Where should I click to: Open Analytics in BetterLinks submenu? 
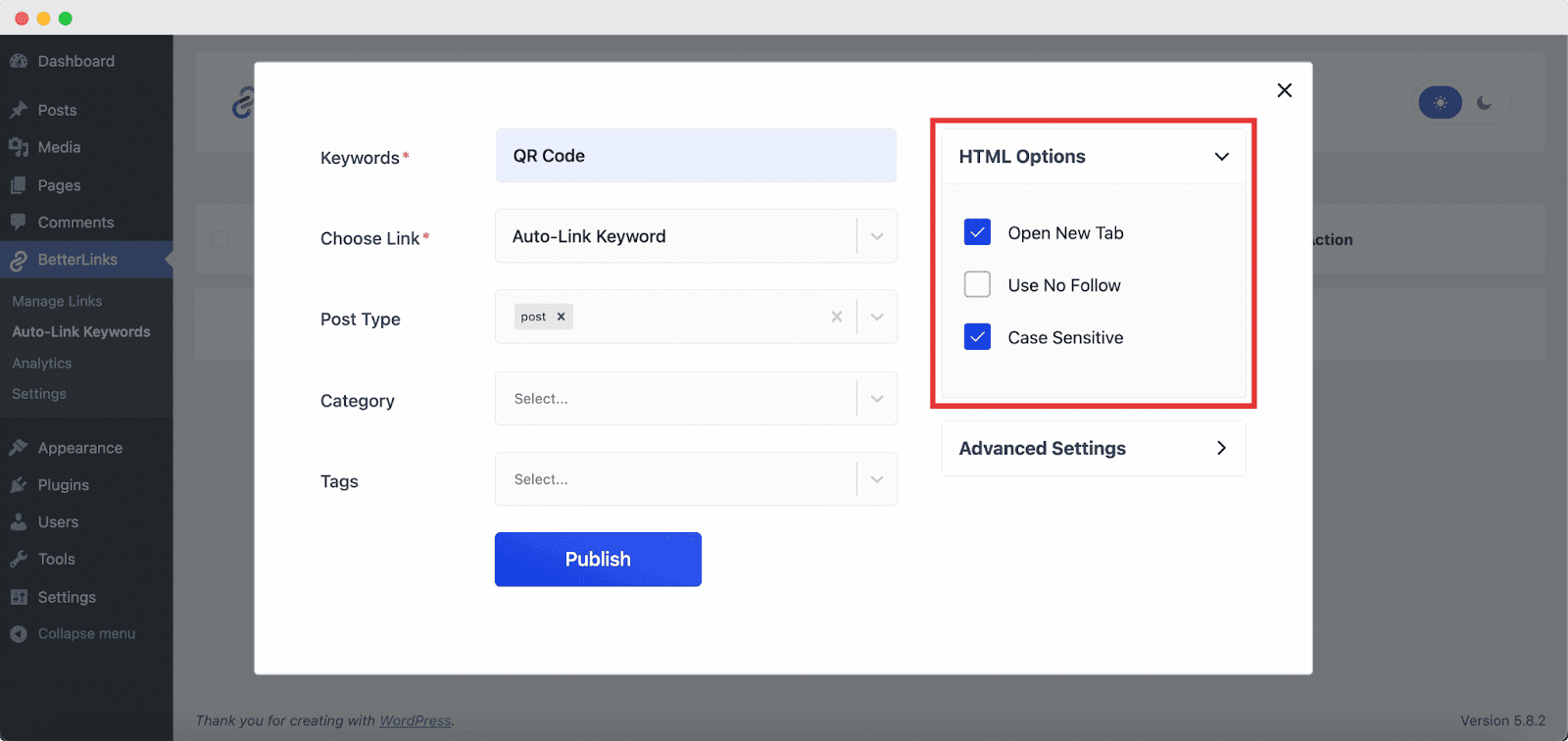click(x=42, y=363)
